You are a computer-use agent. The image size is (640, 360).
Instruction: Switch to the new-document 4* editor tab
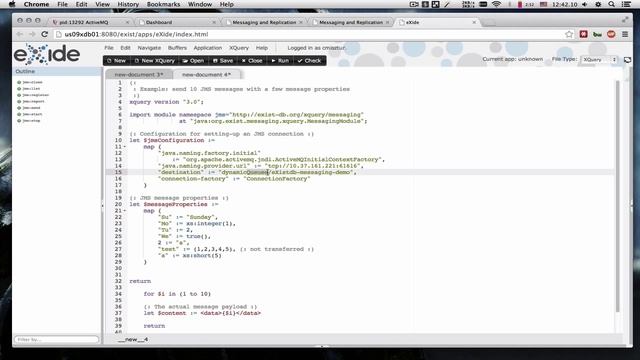[x=207, y=75]
